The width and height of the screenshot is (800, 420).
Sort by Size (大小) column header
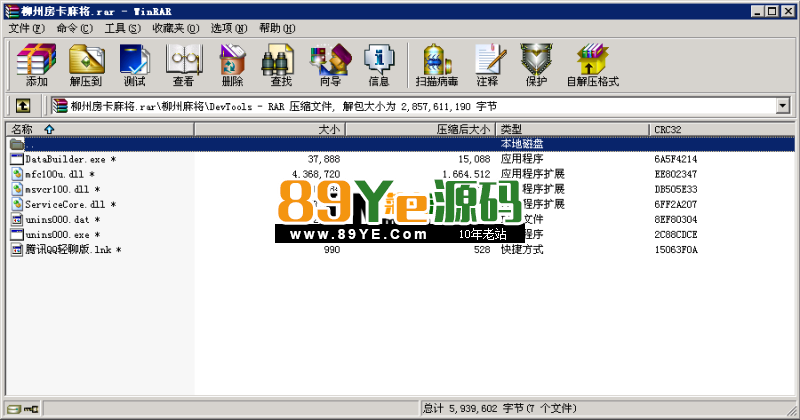pos(270,129)
